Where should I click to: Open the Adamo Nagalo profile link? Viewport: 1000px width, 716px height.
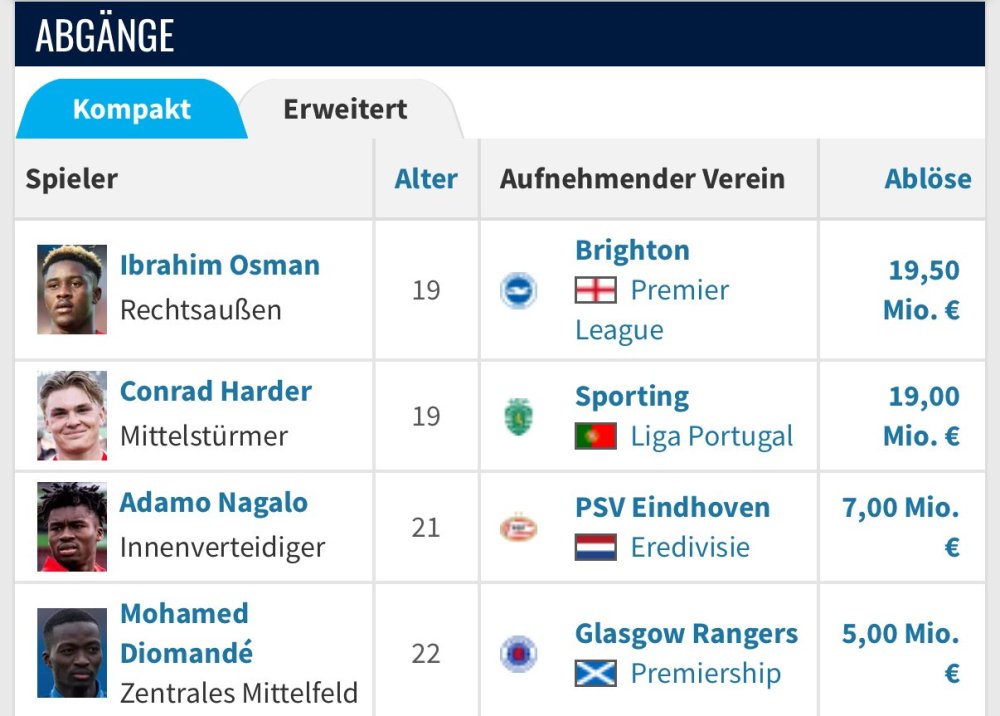(x=214, y=503)
